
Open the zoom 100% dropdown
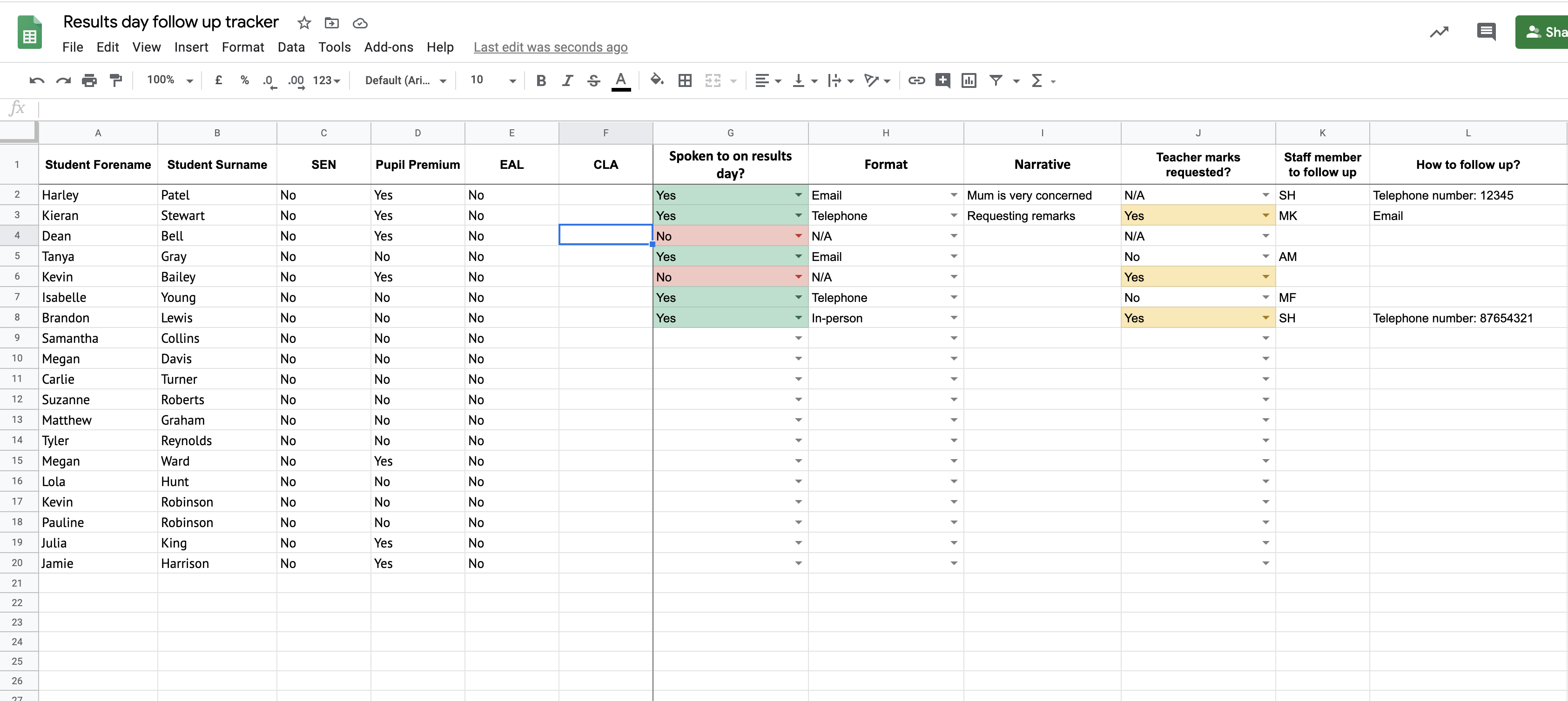click(x=170, y=80)
